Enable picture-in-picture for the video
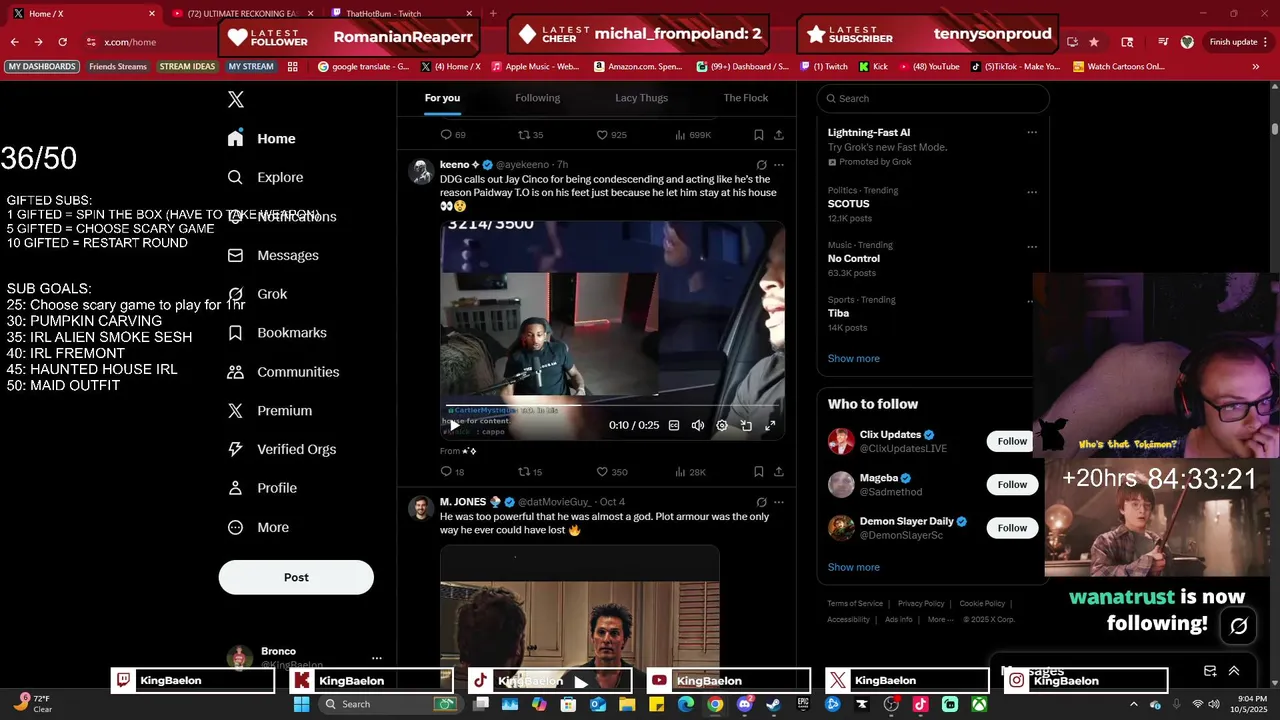 coord(746,425)
